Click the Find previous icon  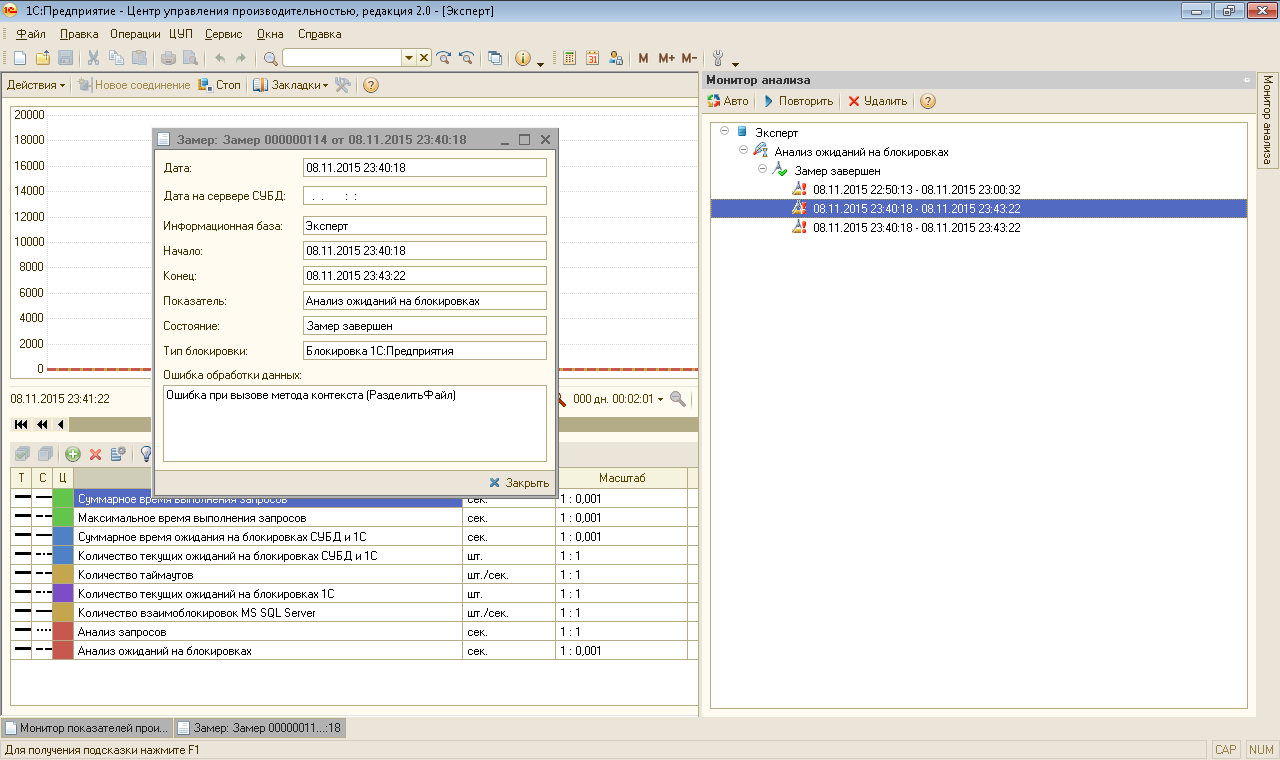point(466,58)
